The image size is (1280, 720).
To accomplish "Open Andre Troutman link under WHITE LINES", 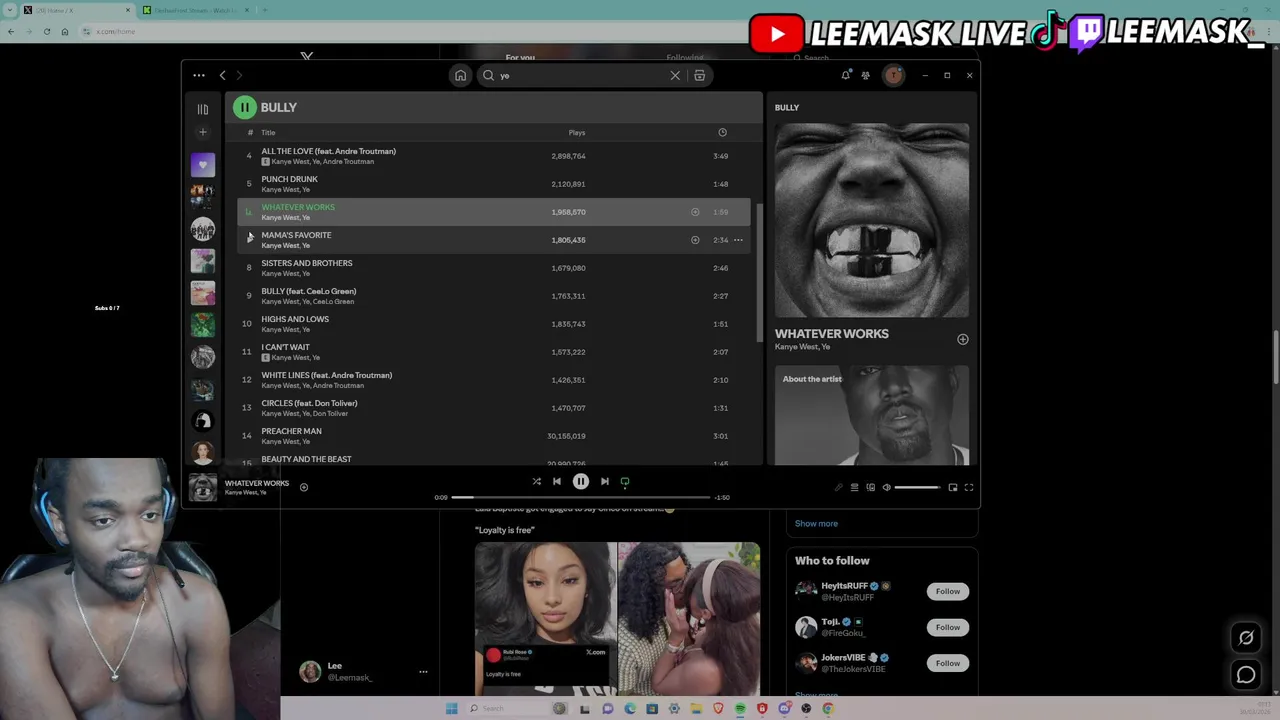I will click(x=338, y=385).
